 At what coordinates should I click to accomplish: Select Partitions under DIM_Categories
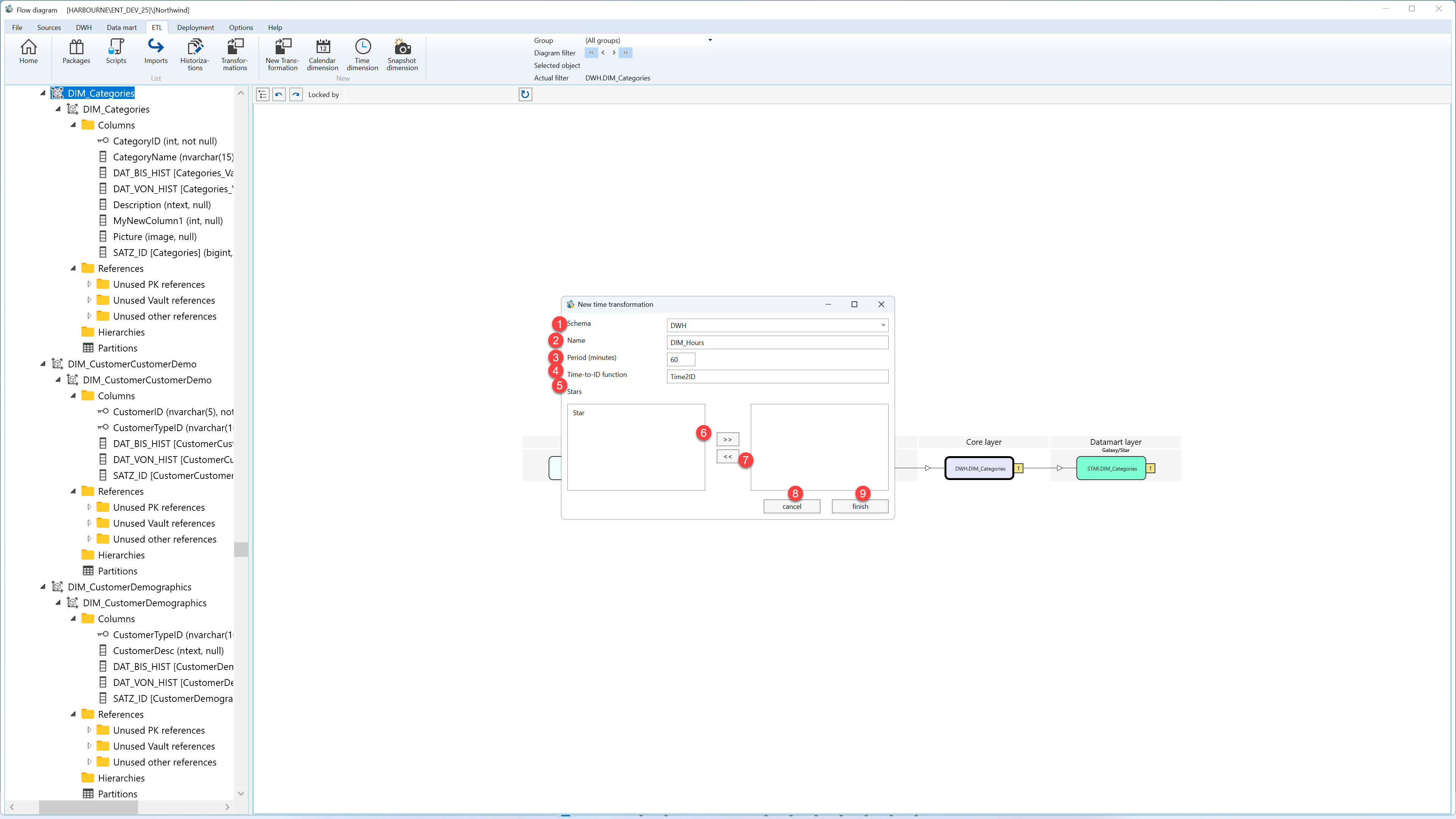tap(118, 348)
